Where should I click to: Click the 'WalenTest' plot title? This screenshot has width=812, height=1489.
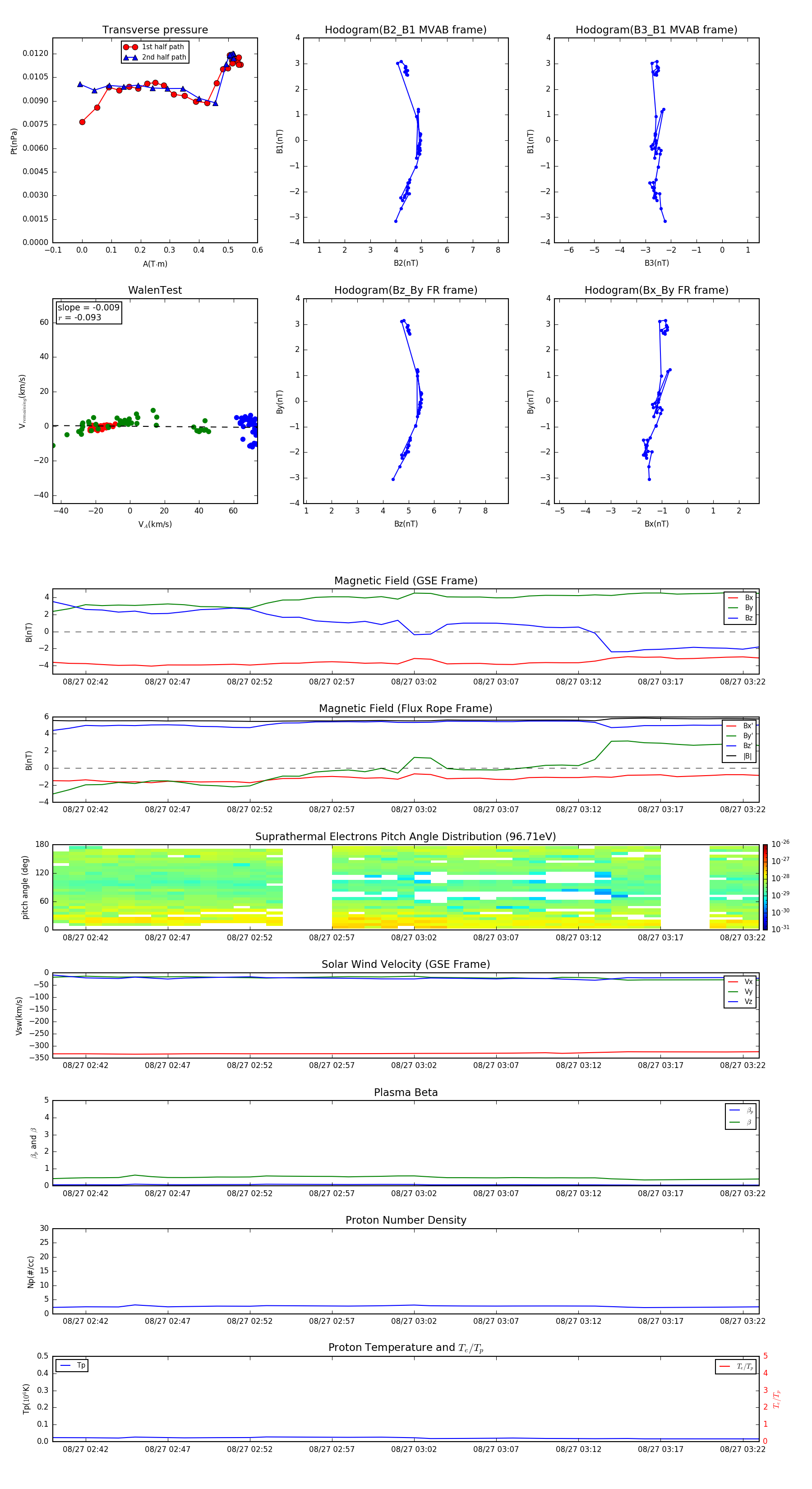point(155,290)
